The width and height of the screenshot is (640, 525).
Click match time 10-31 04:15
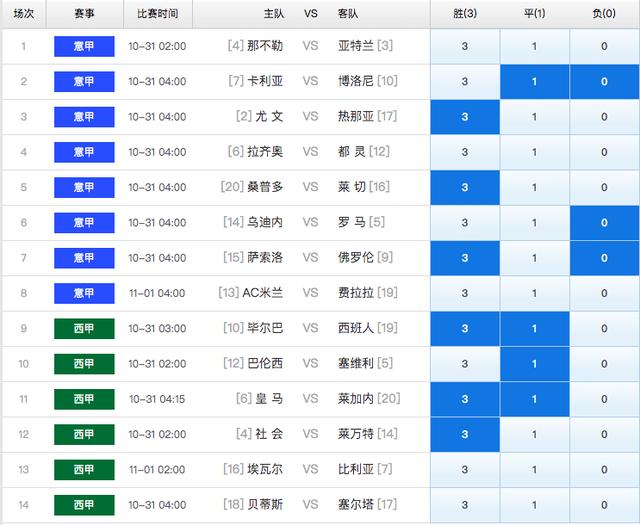point(158,399)
